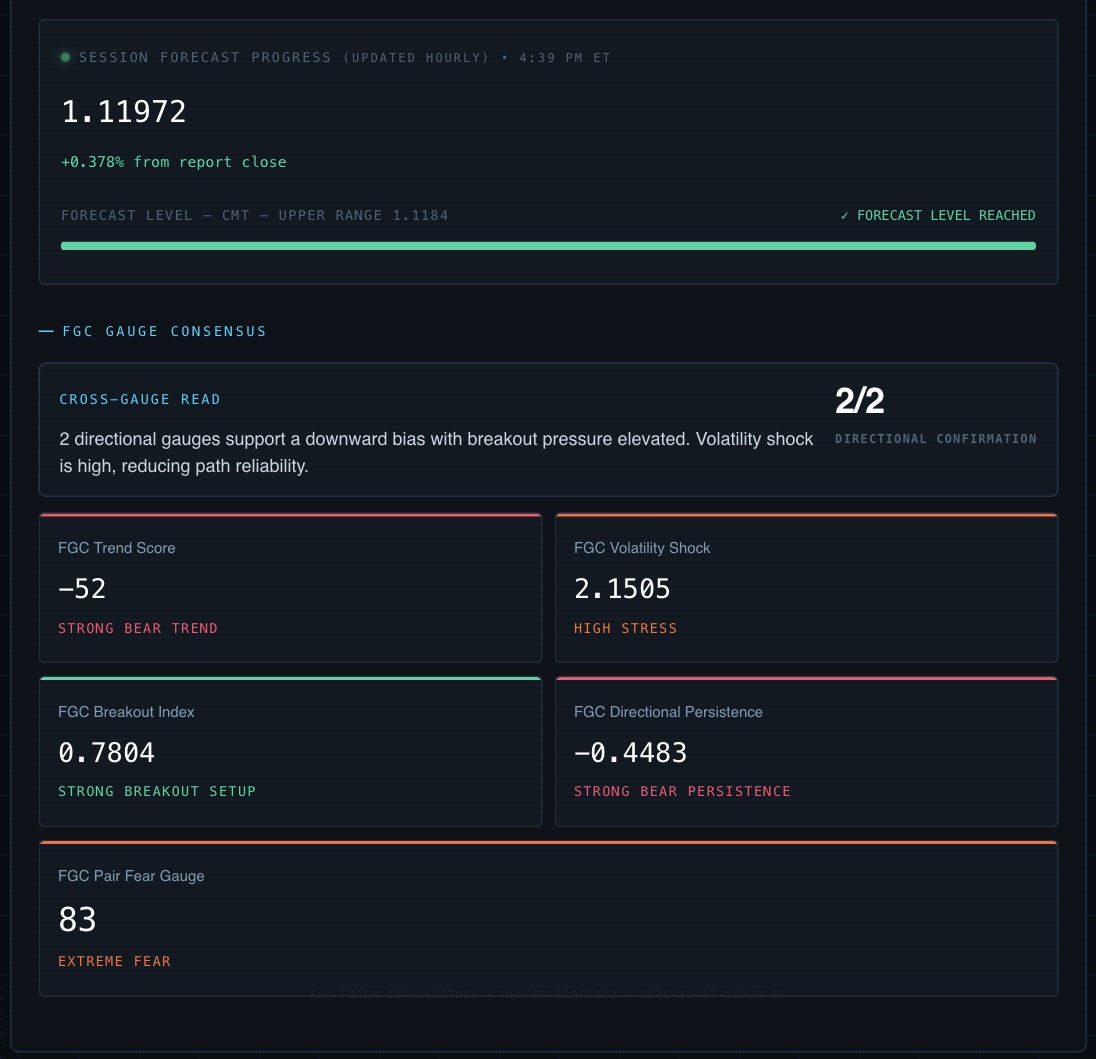
Task: Click the "FGC Breakout Index" title
Action: tap(126, 712)
